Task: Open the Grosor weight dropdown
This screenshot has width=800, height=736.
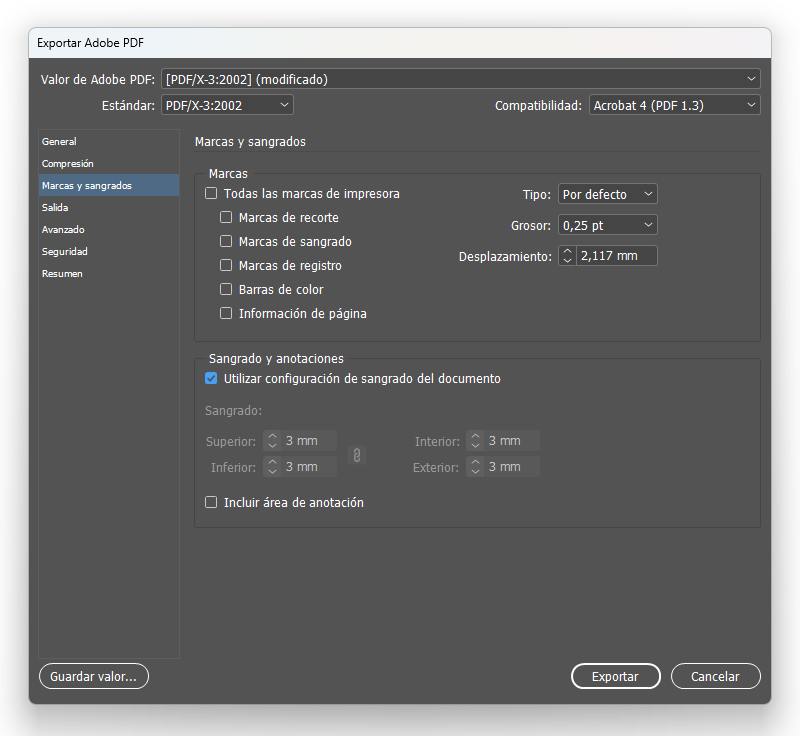Action: tap(608, 225)
